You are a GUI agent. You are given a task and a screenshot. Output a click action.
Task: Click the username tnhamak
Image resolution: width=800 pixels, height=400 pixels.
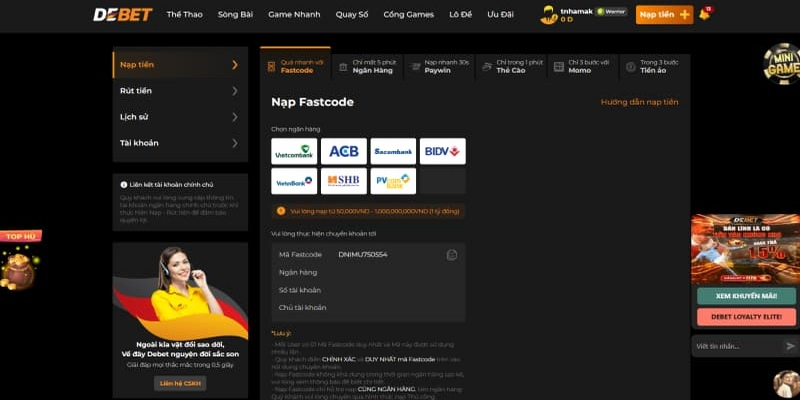[x=576, y=11]
